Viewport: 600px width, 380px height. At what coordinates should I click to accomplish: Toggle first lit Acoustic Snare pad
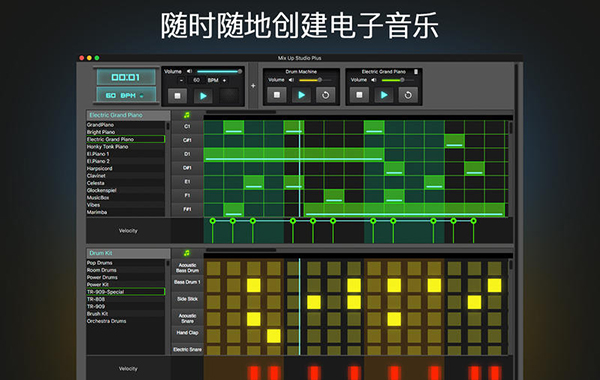pos(253,319)
